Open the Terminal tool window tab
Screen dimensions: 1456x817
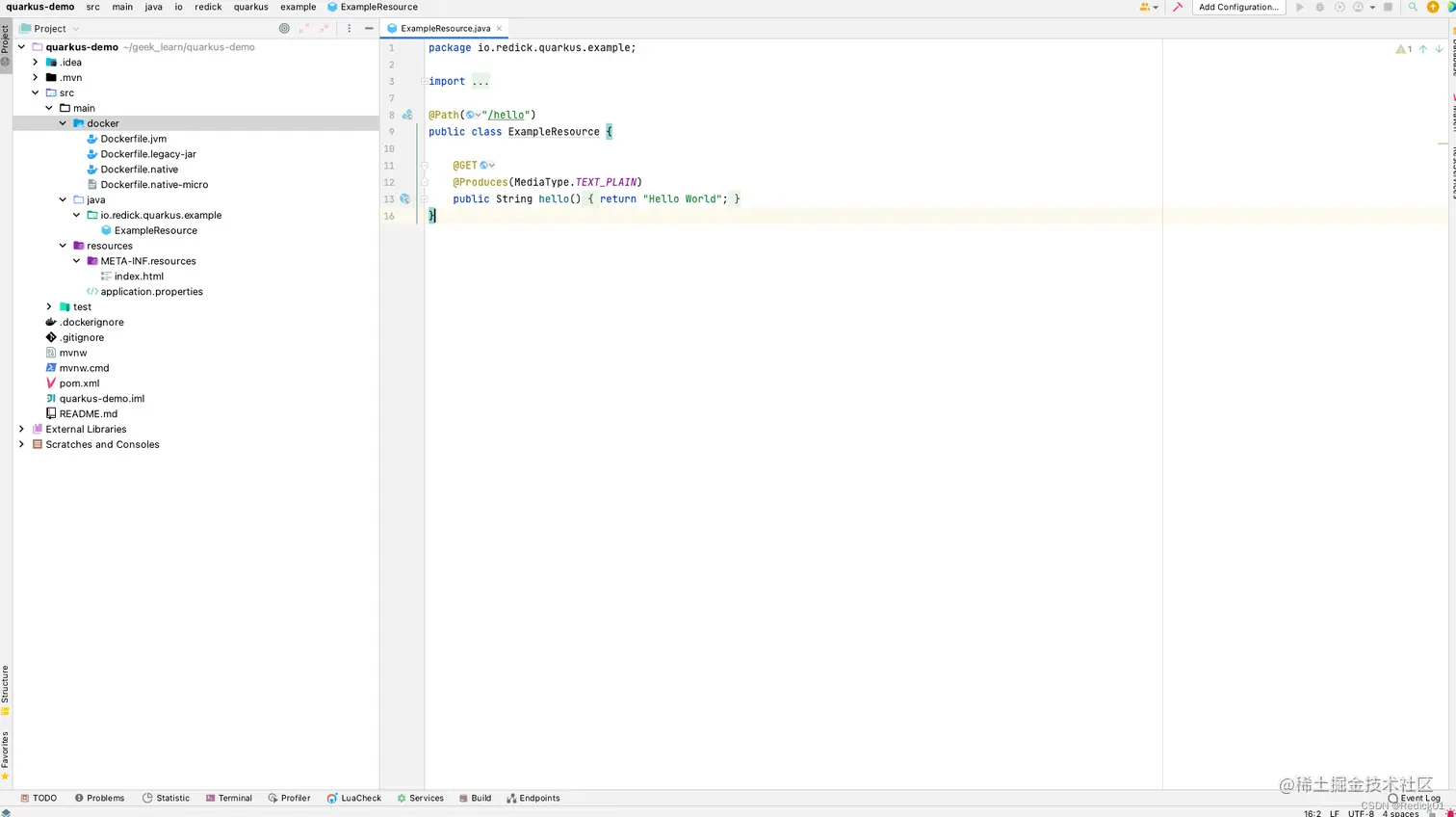point(228,798)
